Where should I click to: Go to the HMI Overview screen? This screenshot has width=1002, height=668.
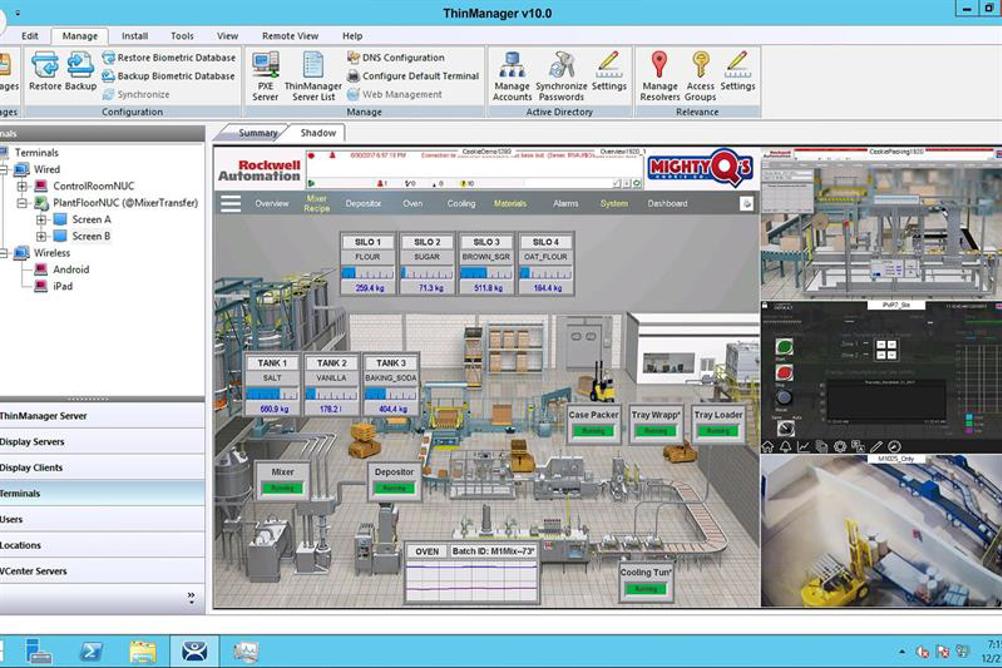[x=272, y=203]
